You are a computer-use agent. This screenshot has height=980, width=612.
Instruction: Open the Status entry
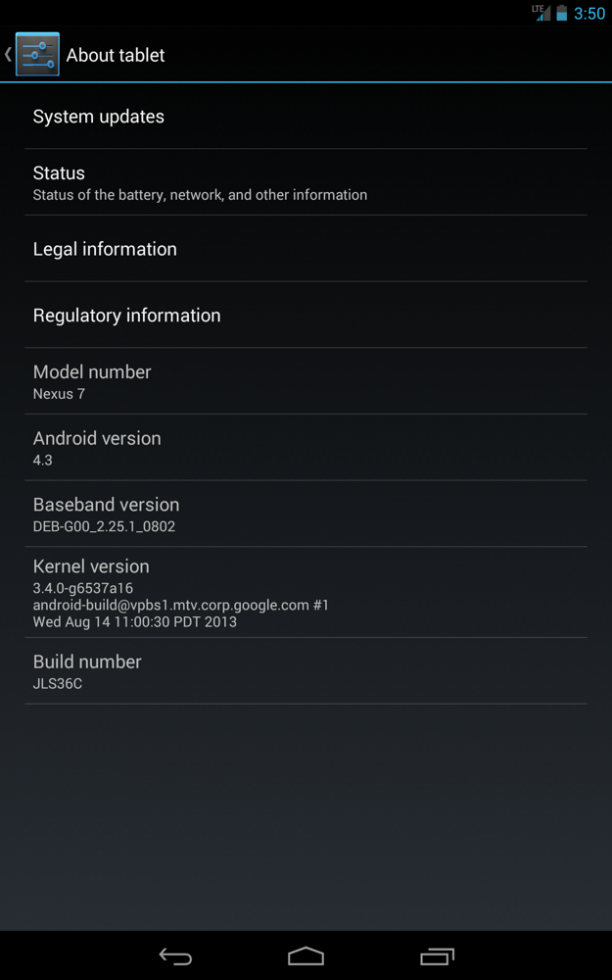[306, 182]
